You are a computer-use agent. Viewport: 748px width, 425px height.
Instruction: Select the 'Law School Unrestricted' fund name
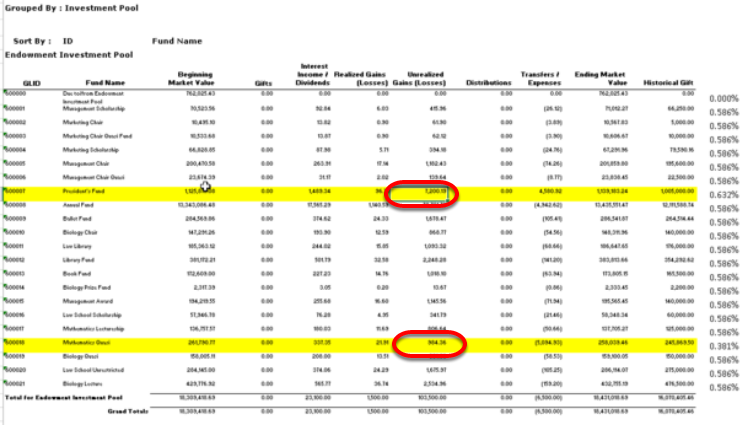tap(94, 370)
